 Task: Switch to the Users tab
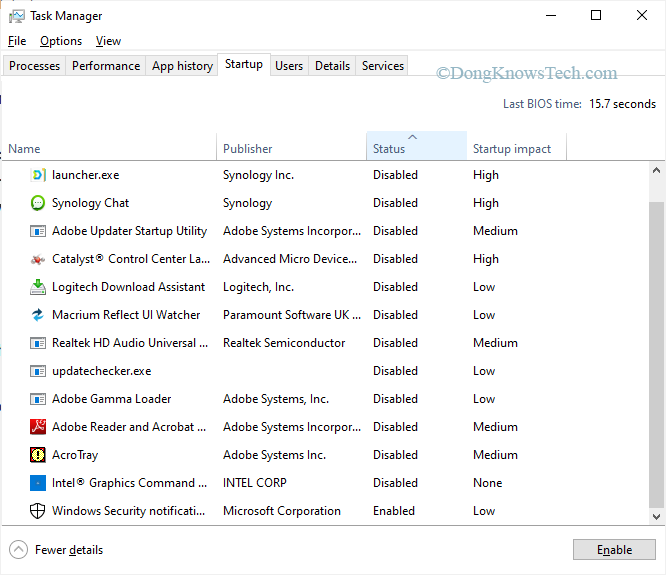coord(289,66)
